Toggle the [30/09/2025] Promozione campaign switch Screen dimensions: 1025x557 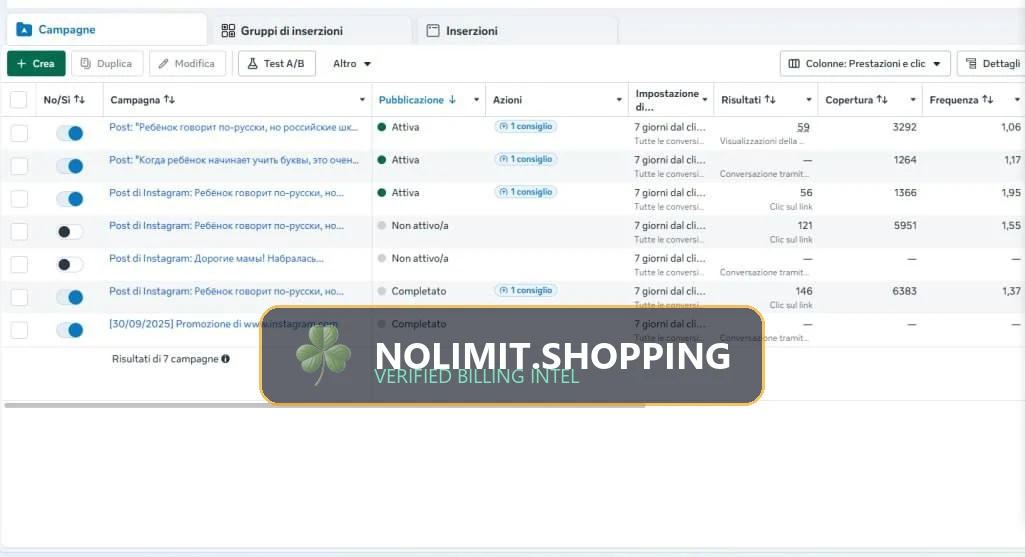pyautogui.click(x=70, y=330)
